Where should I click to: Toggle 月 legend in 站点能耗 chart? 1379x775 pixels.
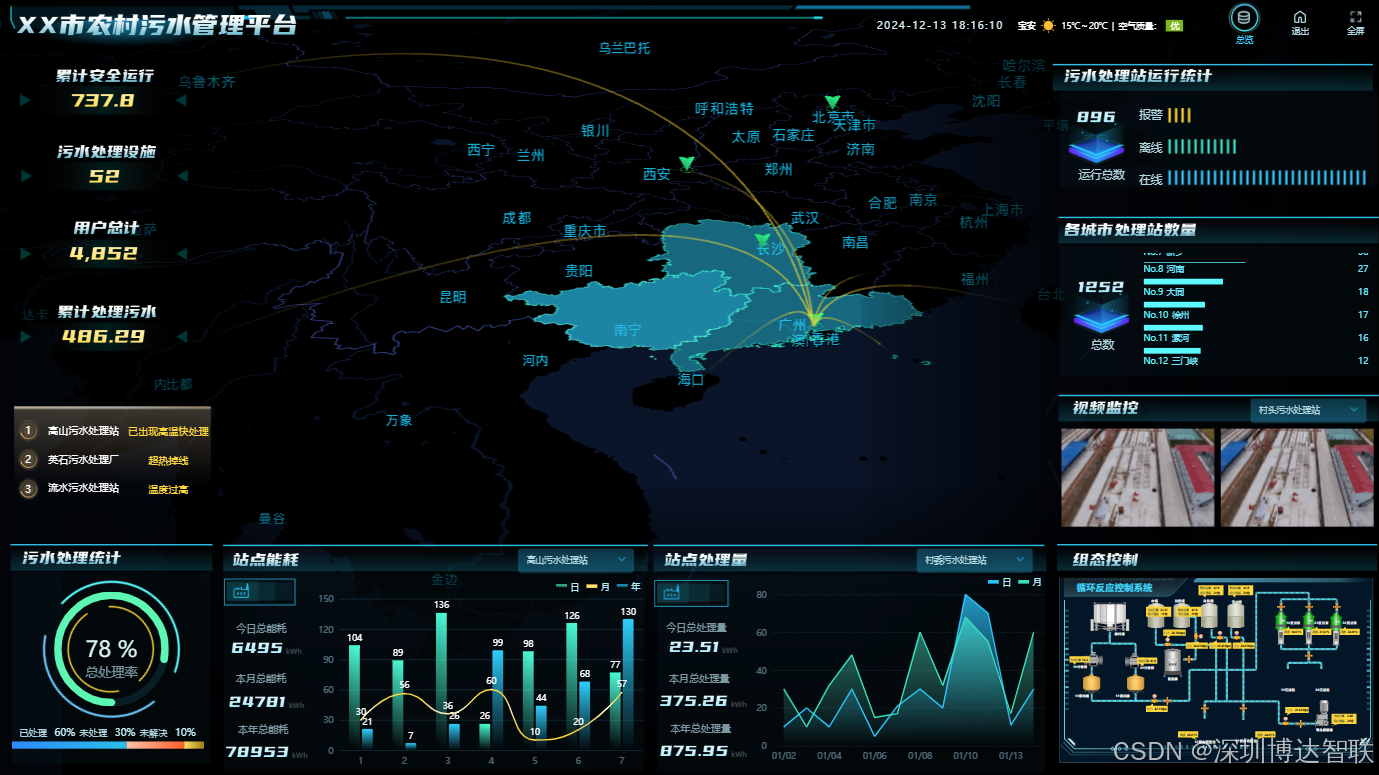point(597,587)
